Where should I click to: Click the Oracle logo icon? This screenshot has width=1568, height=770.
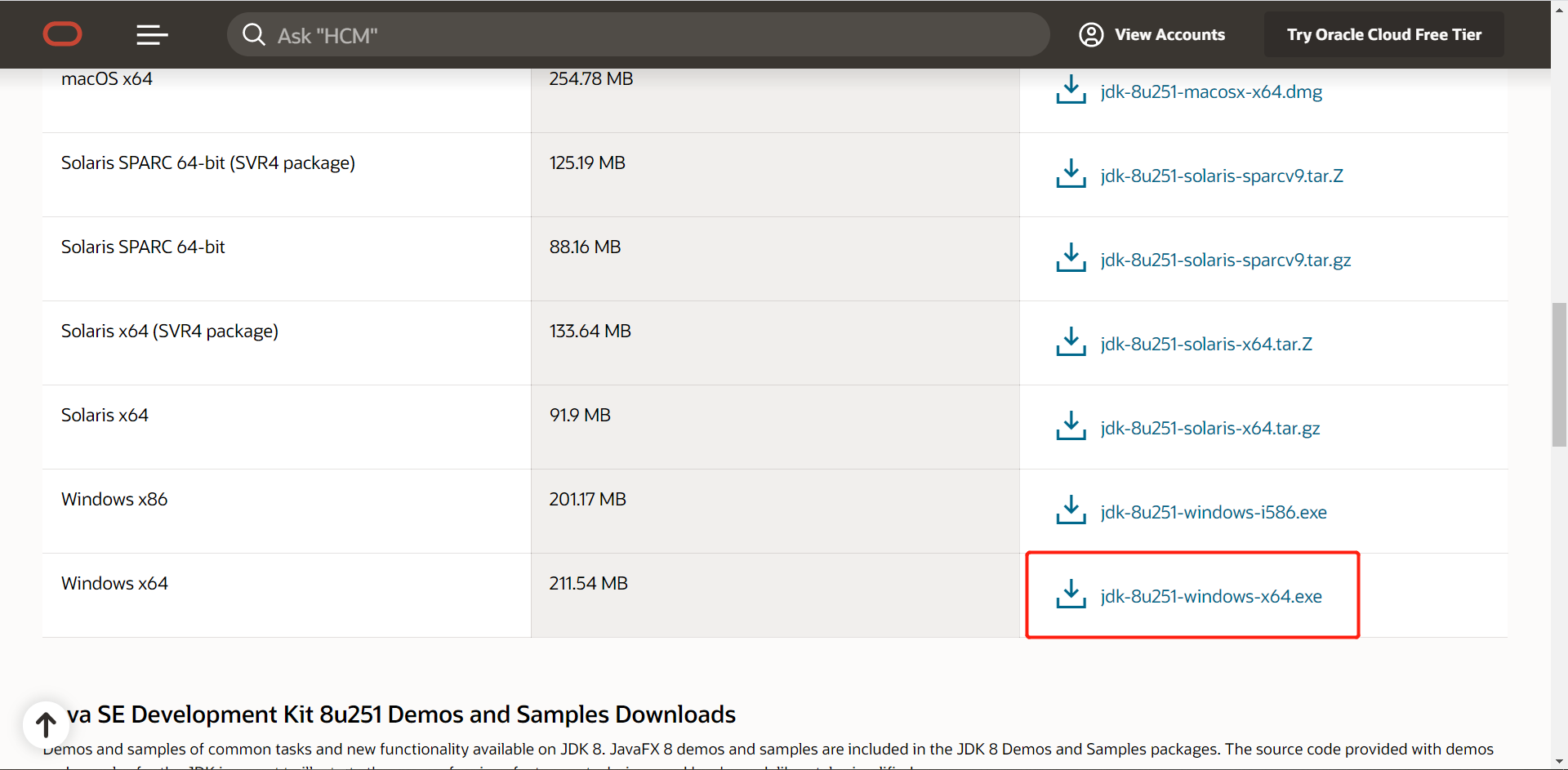click(x=62, y=34)
